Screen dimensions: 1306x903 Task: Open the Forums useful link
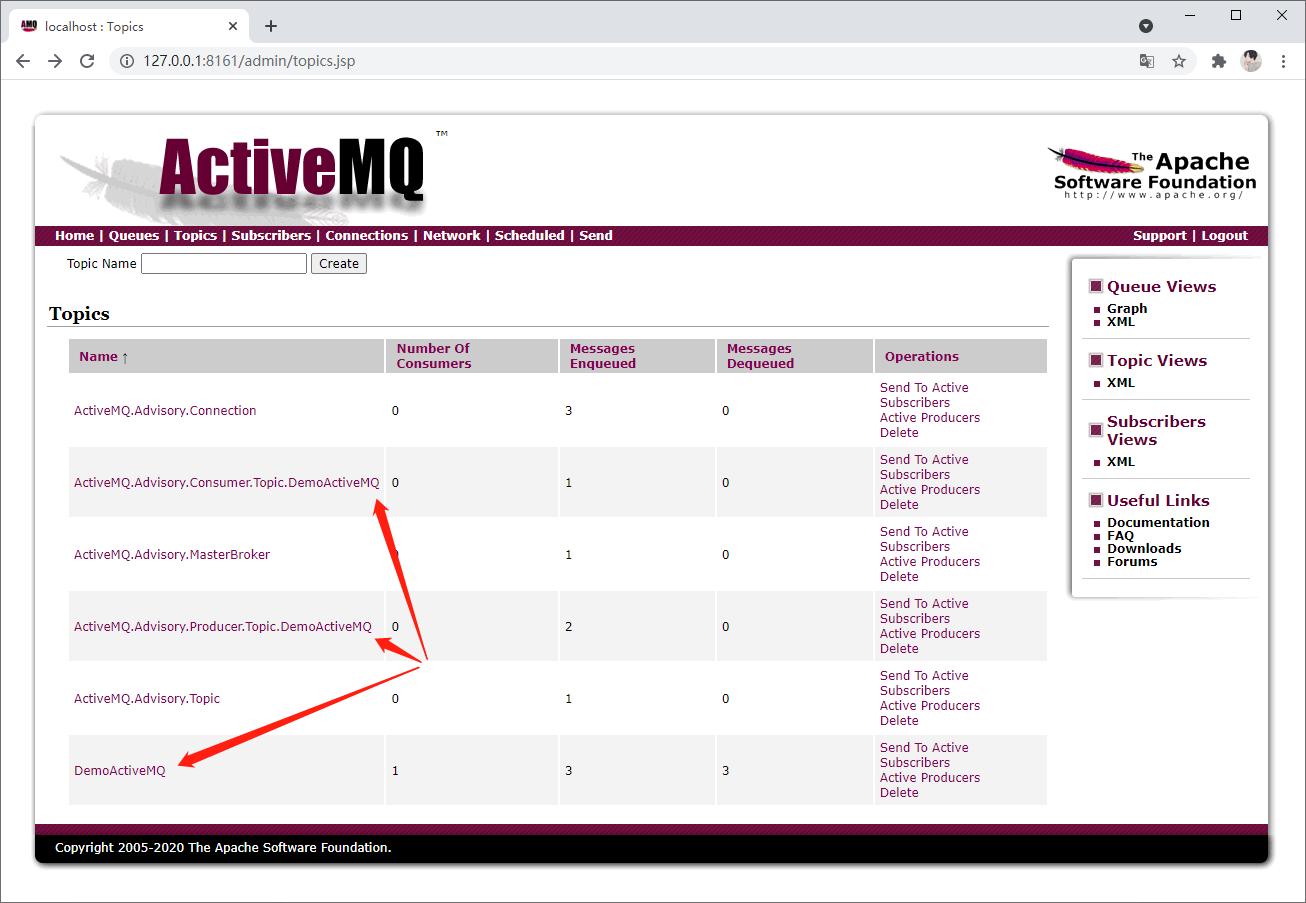[1132, 562]
